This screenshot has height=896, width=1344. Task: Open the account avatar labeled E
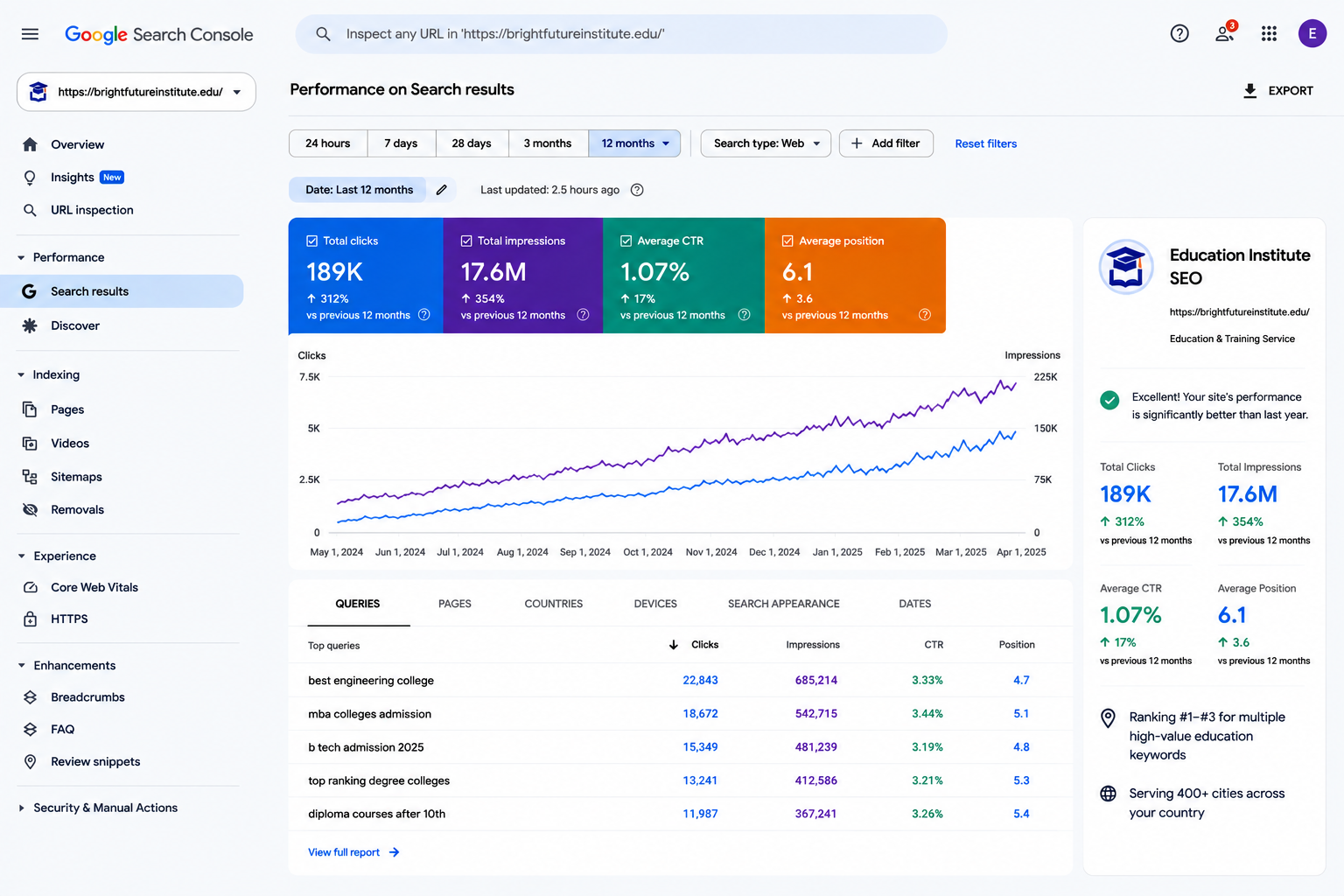tap(1312, 34)
